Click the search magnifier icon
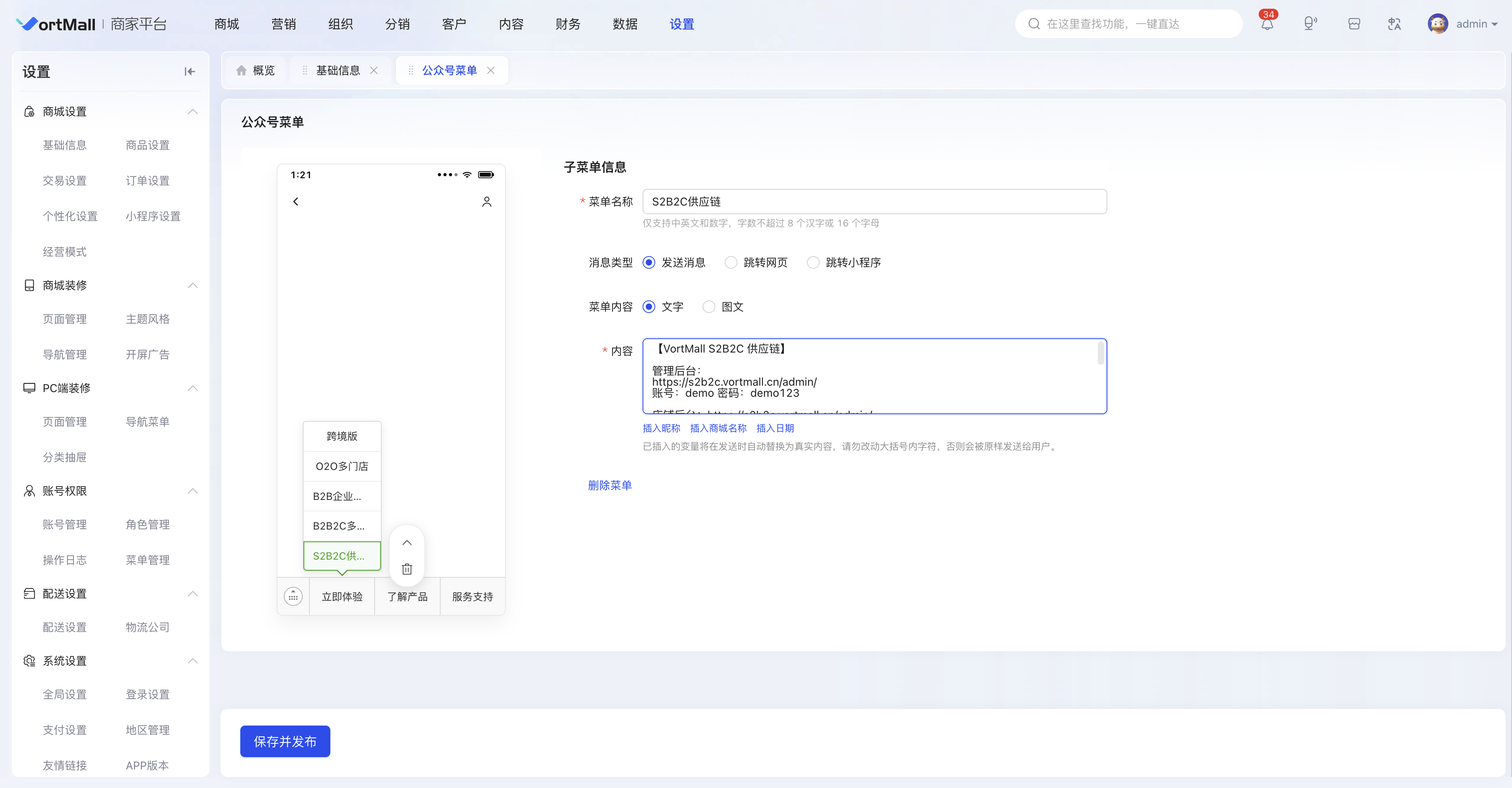Viewport: 1512px width, 788px height. click(x=1034, y=24)
